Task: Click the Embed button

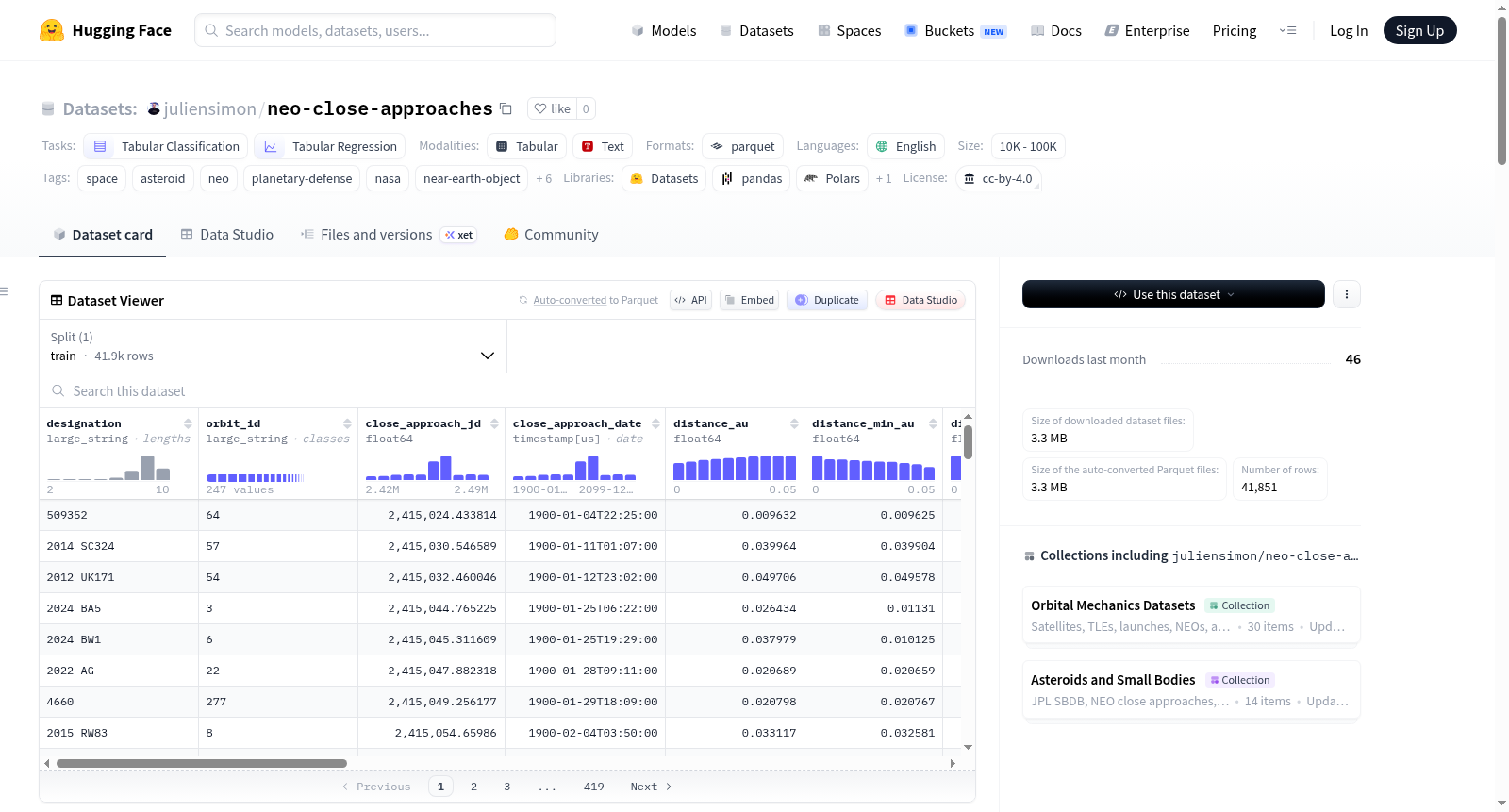Action: point(749,300)
